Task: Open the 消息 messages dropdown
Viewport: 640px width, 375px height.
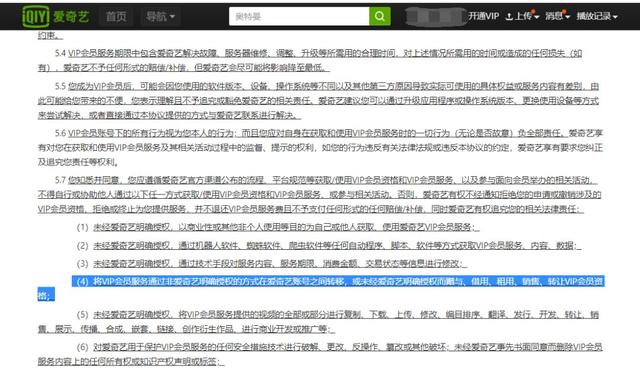Action: point(558,16)
